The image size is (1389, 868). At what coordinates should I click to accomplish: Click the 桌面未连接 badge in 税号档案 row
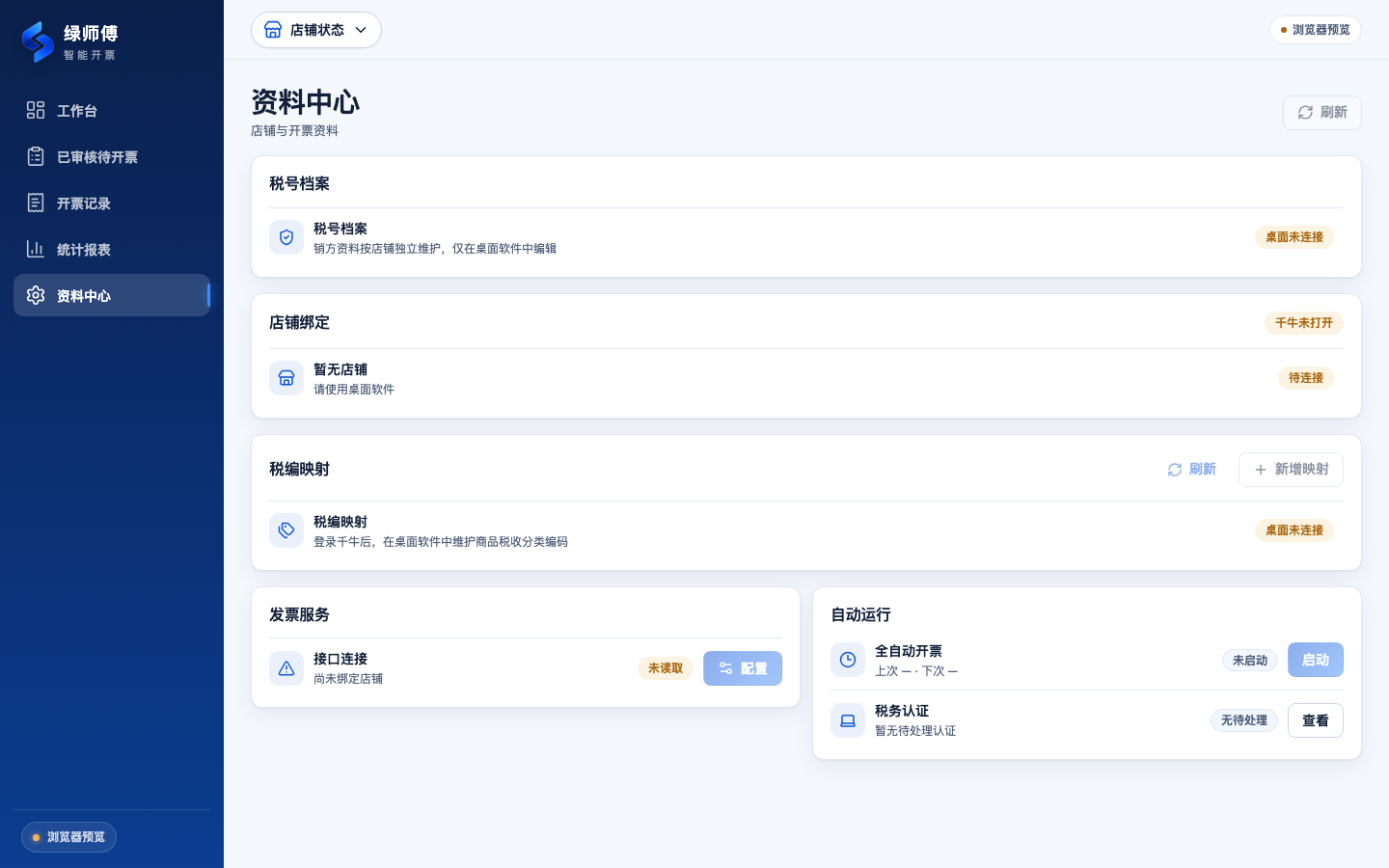coord(1294,237)
